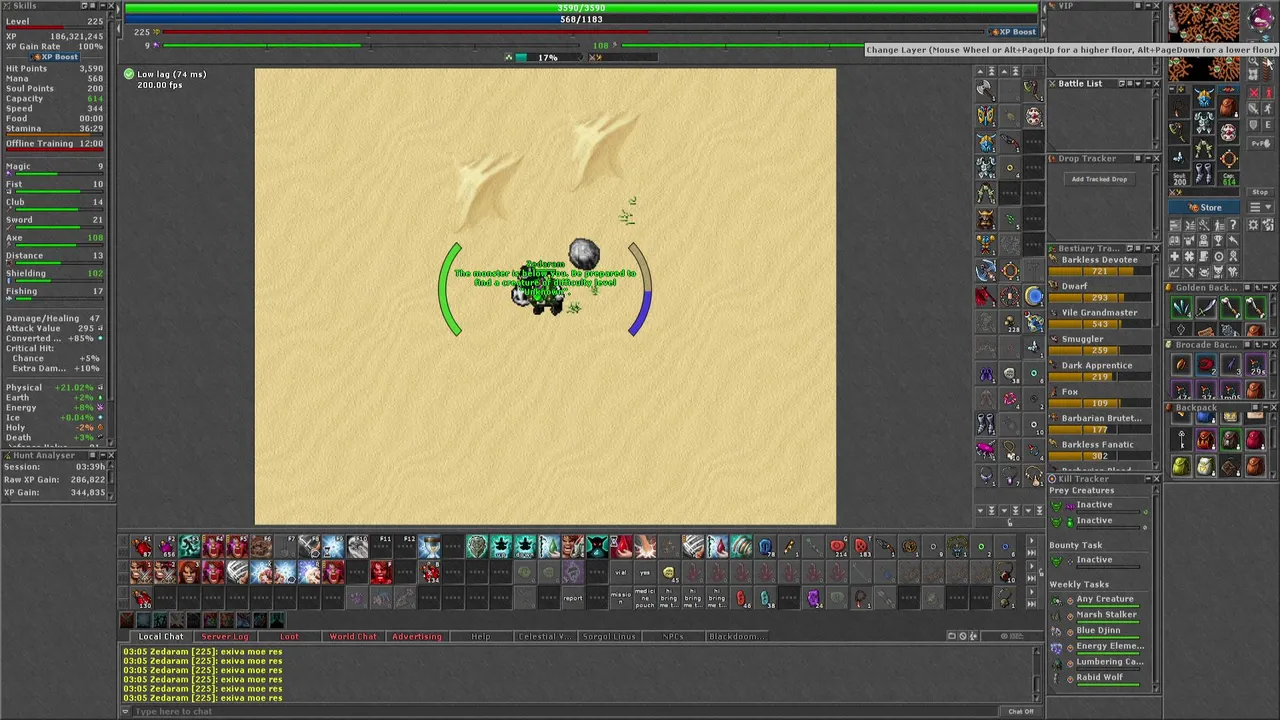Click the axe icon atop side action column
Image resolution: width=1280 pixels, height=720 pixels.
click(x=986, y=89)
